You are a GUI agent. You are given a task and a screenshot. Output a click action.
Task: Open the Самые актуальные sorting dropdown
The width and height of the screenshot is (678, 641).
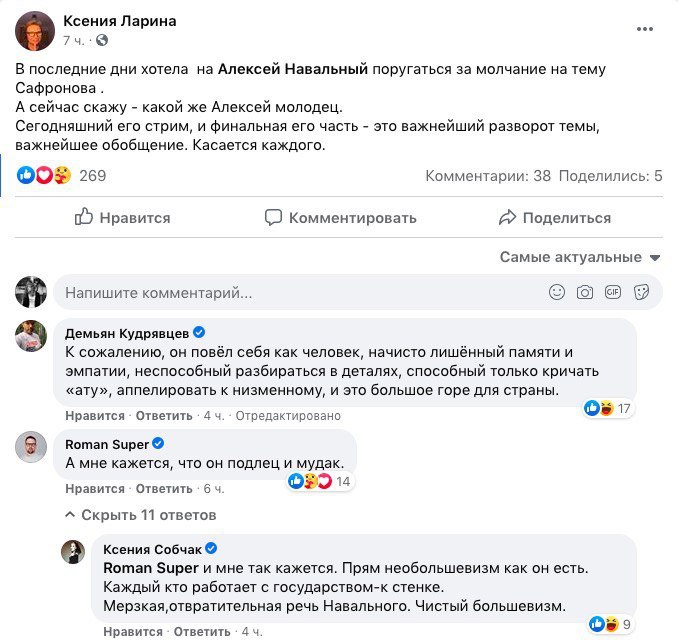coord(580,257)
